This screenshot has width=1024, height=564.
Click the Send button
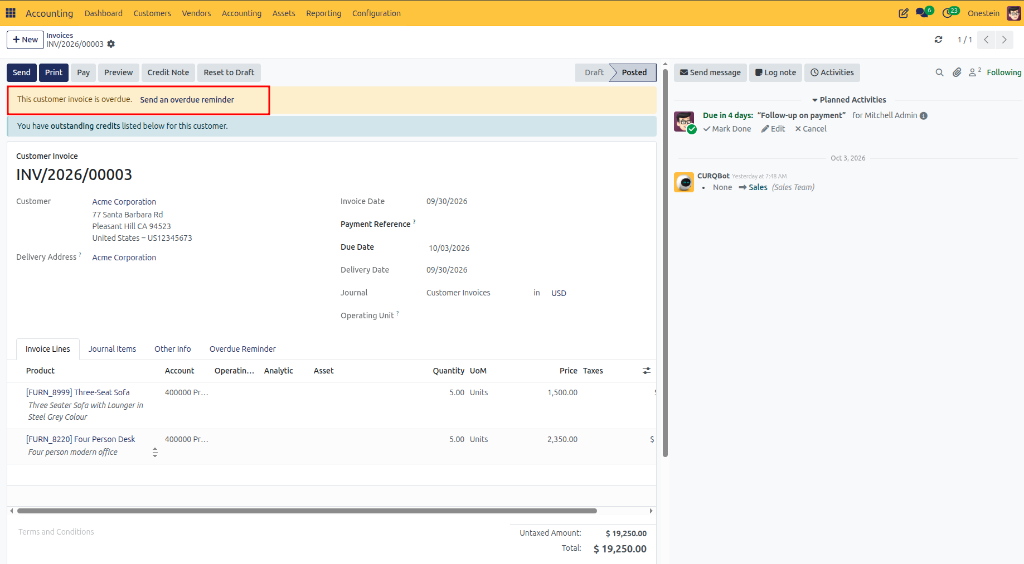[22, 72]
